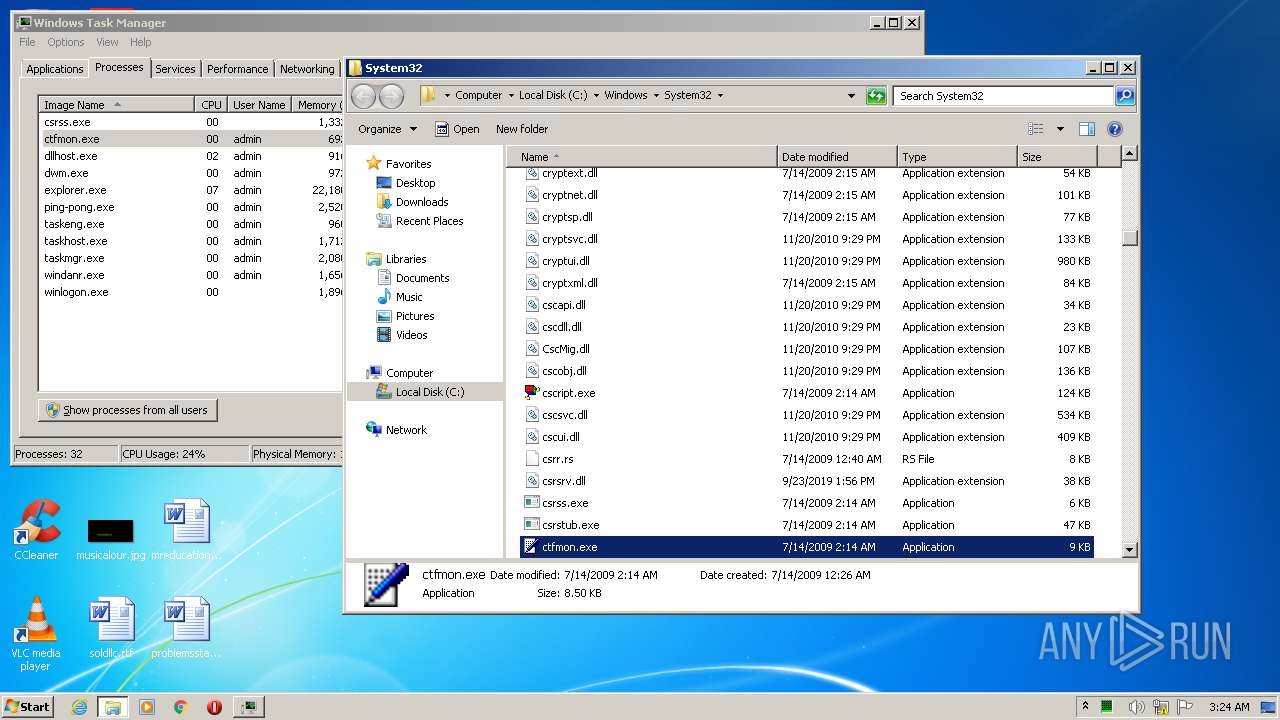
Task: Open View menu in Task Manager
Action: pos(107,42)
